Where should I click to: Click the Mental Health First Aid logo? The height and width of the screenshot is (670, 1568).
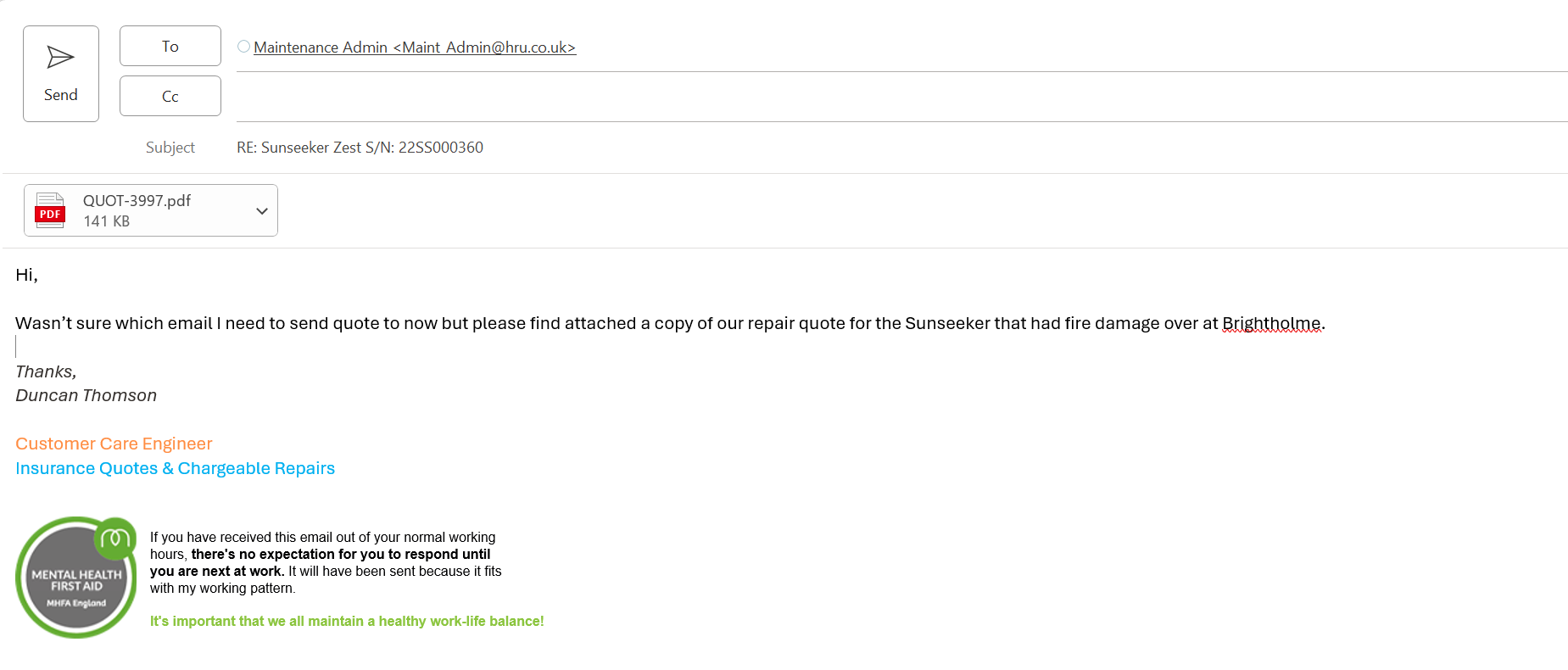(76, 578)
